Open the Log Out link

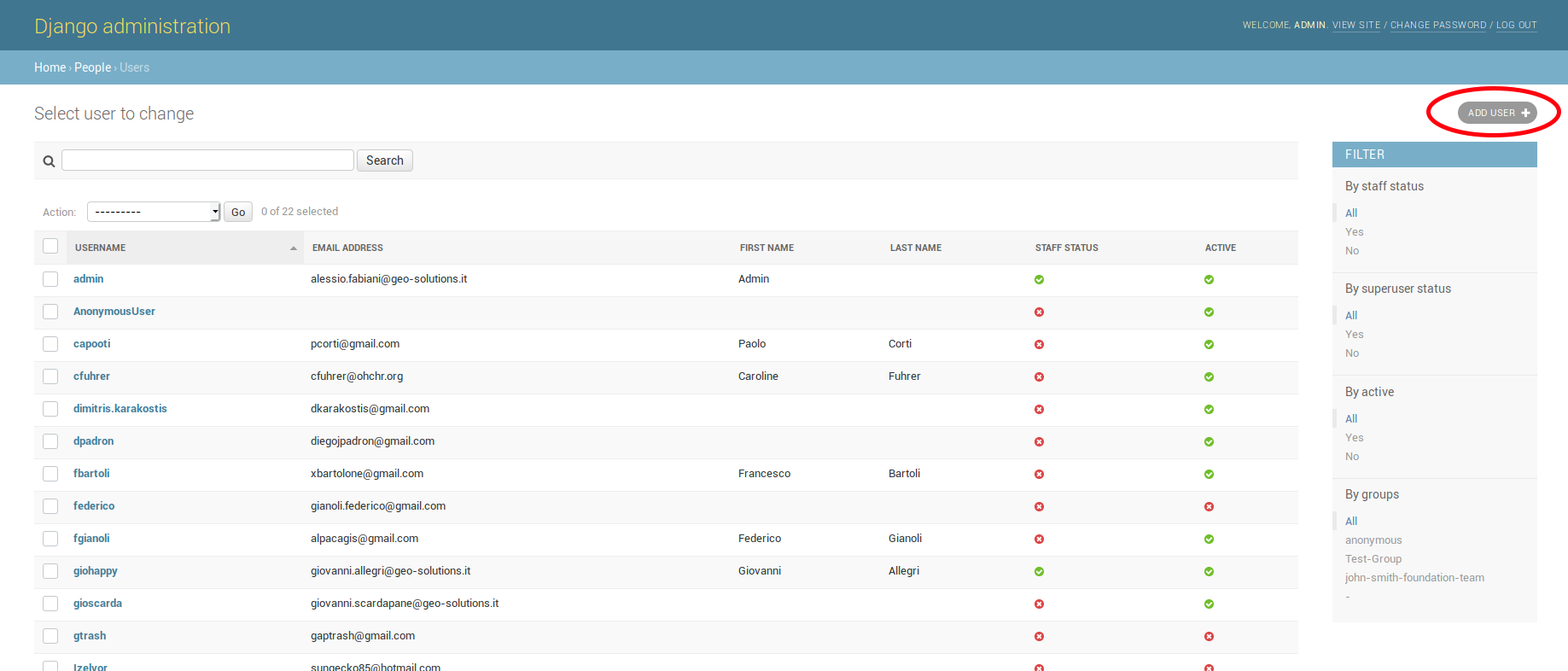tap(1517, 26)
